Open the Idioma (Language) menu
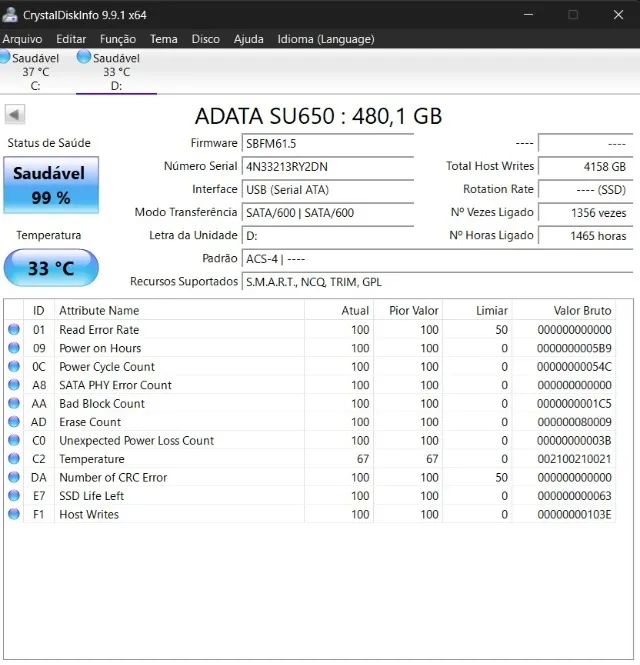The width and height of the screenshot is (640, 665). (326, 39)
